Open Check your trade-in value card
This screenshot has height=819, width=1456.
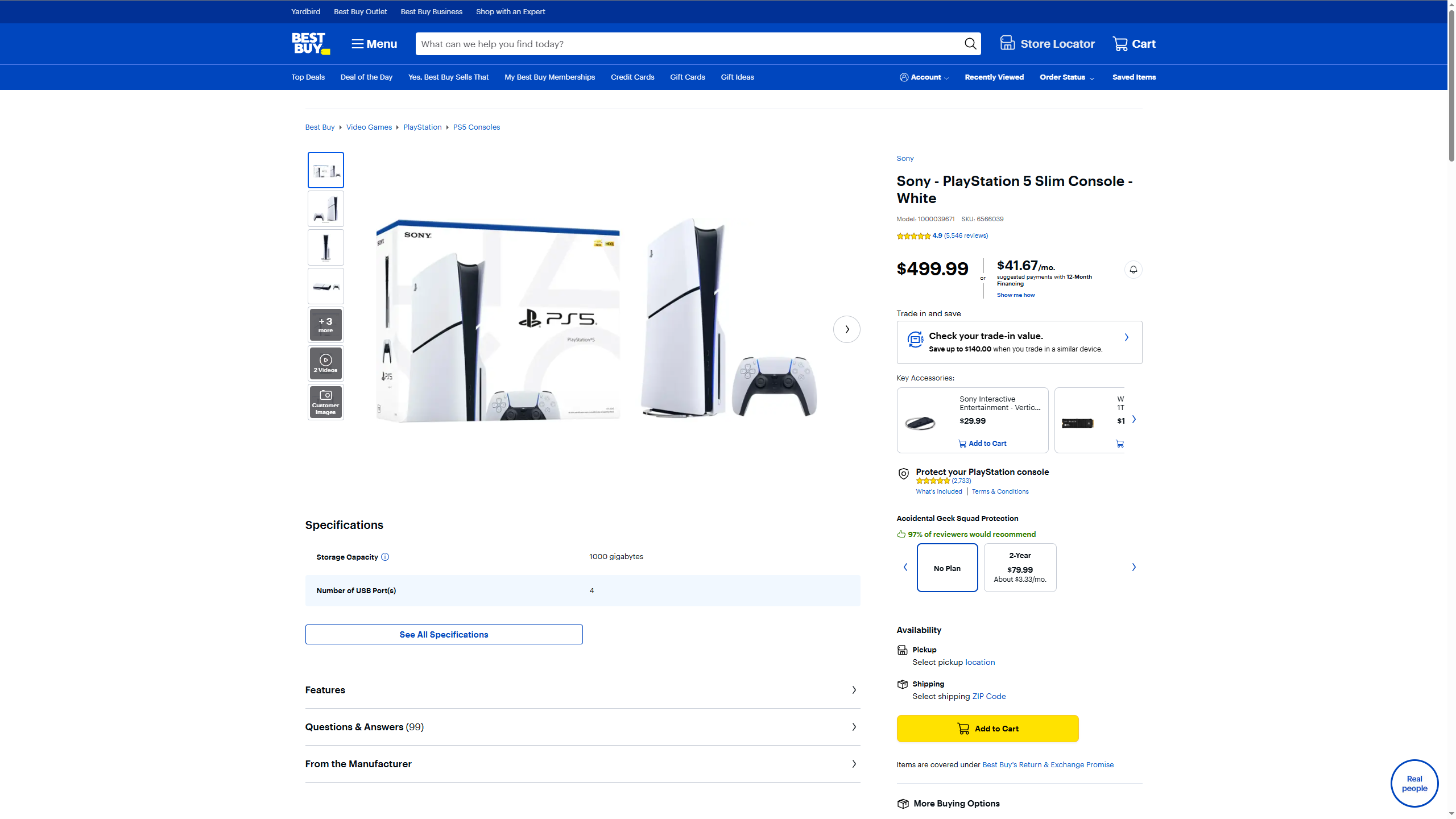(x=1019, y=342)
